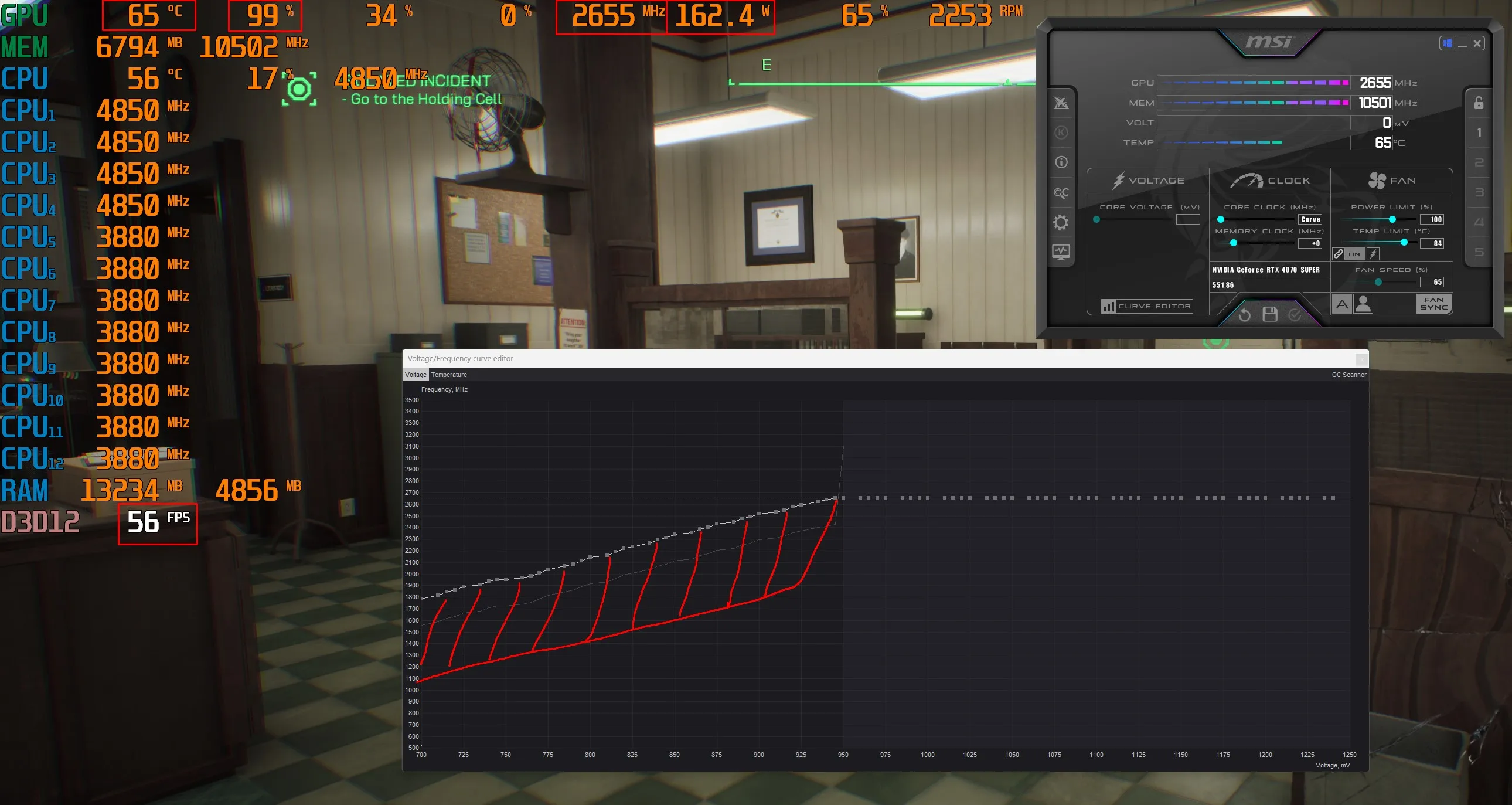Switch to the Voltage tab in curve editor
The height and width of the screenshot is (805, 1512).
pos(416,375)
